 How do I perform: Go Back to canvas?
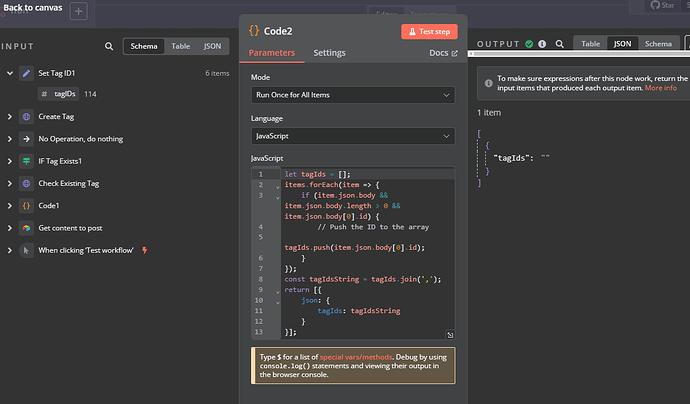[x=33, y=7]
